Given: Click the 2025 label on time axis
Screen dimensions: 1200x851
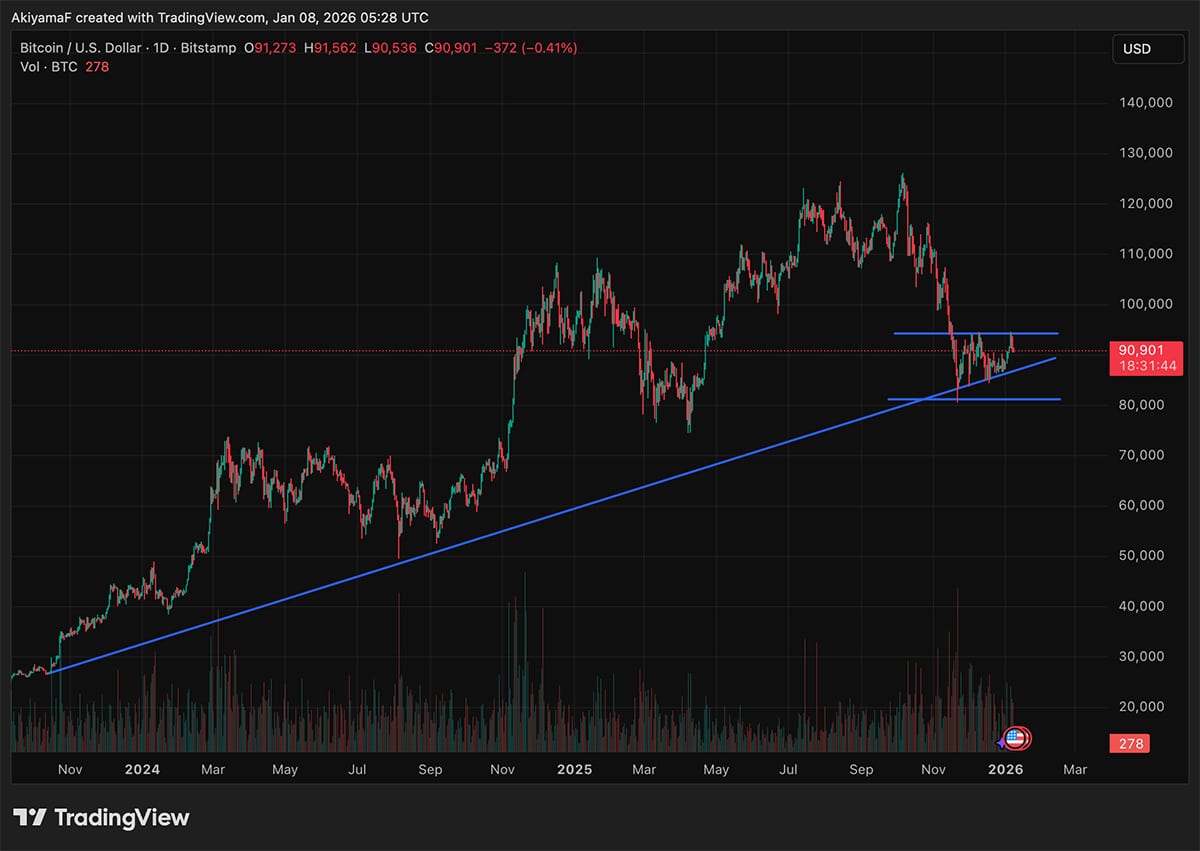Looking at the screenshot, I should pos(574,770).
